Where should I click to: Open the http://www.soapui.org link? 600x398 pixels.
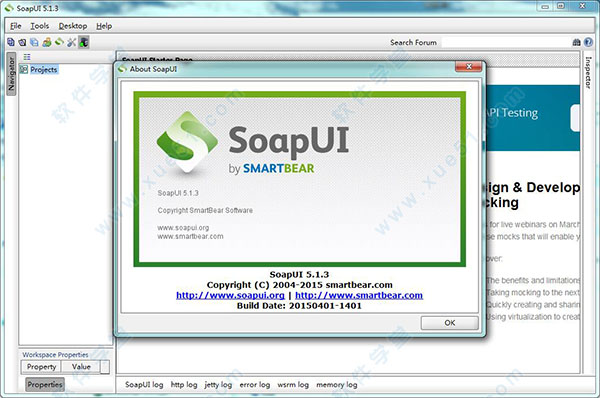pos(230,295)
